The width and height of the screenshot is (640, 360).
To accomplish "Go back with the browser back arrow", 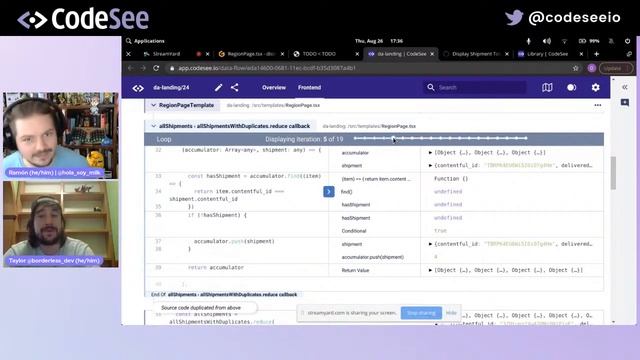I will (x=131, y=68).
